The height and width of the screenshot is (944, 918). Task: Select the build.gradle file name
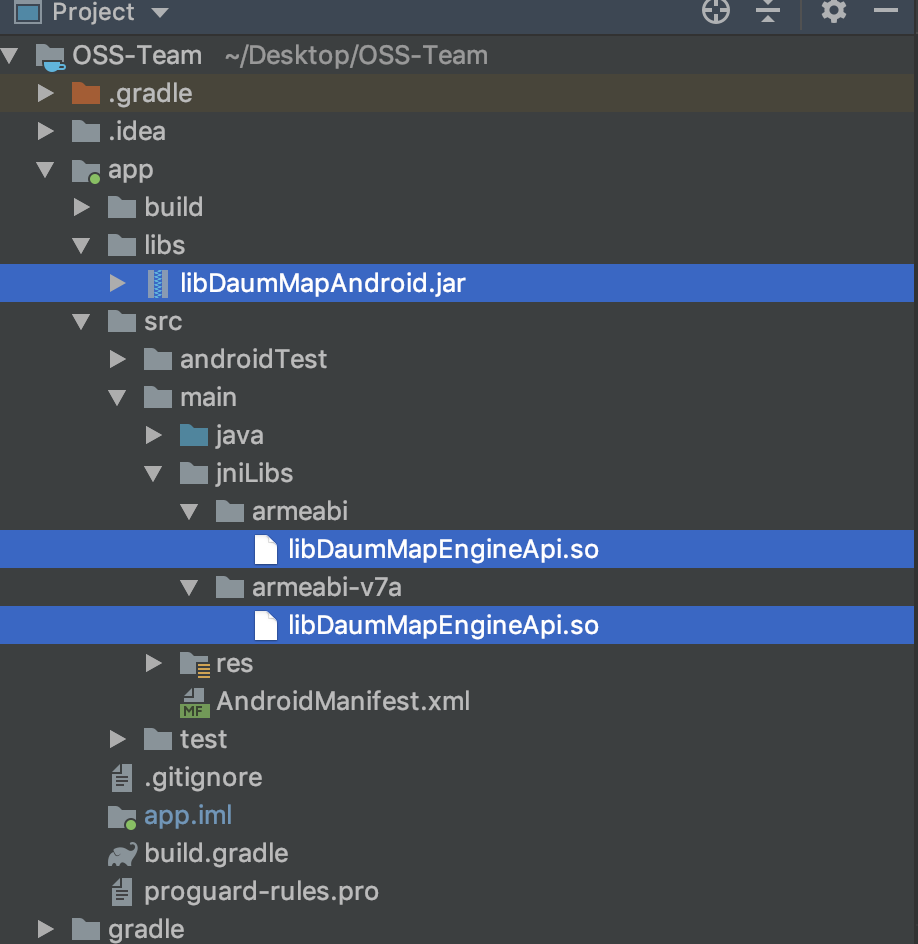(x=216, y=854)
